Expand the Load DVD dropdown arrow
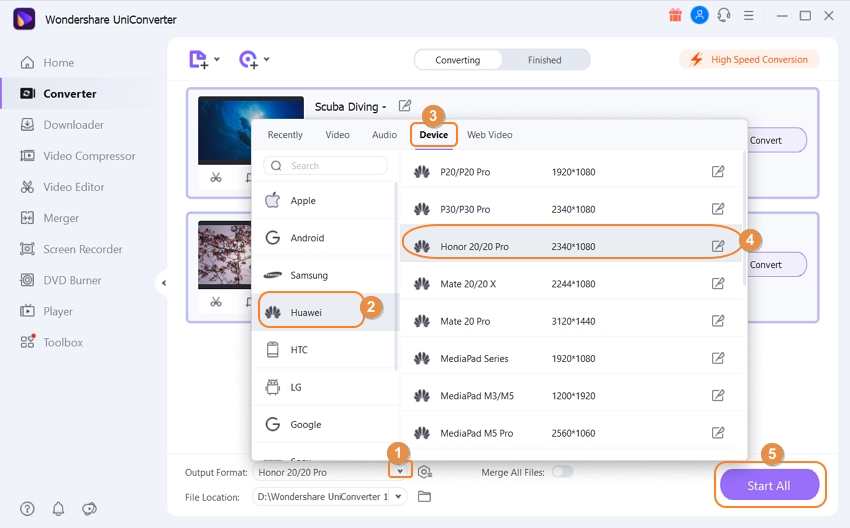 pos(267,59)
